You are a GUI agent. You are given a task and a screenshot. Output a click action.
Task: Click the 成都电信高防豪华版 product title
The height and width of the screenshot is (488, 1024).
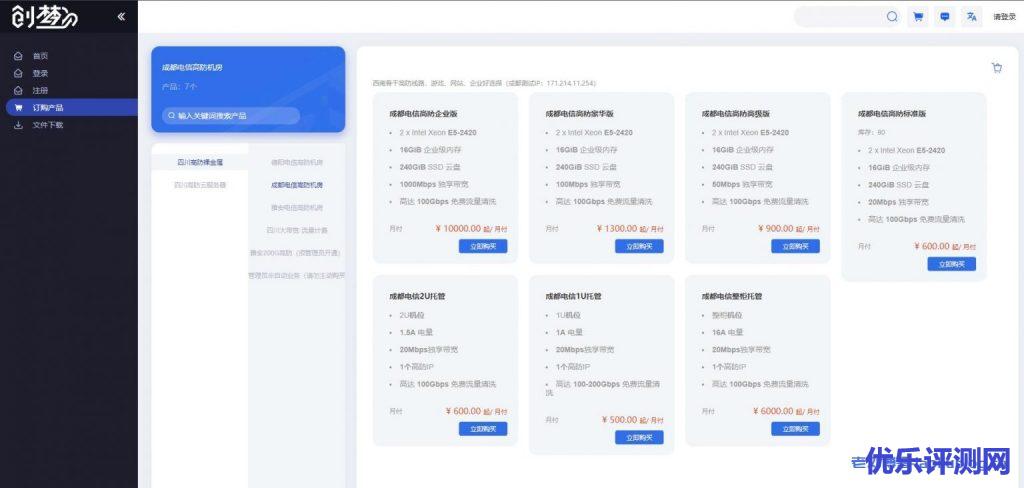click(579, 114)
